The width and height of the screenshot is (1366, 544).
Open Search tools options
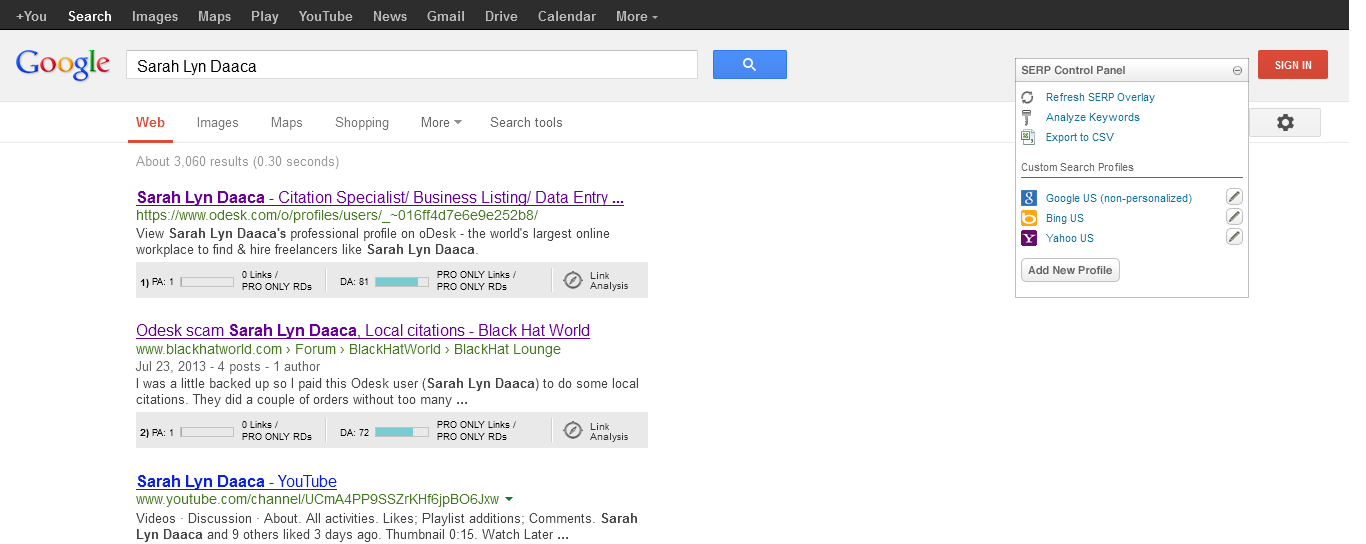coord(526,122)
